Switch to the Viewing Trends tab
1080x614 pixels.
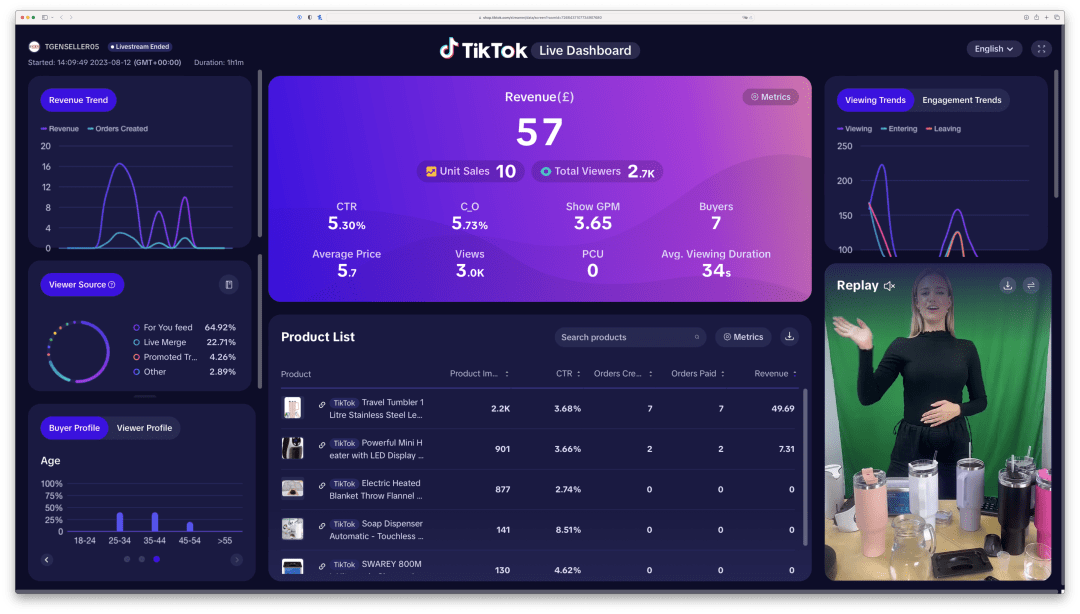[875, 100]
